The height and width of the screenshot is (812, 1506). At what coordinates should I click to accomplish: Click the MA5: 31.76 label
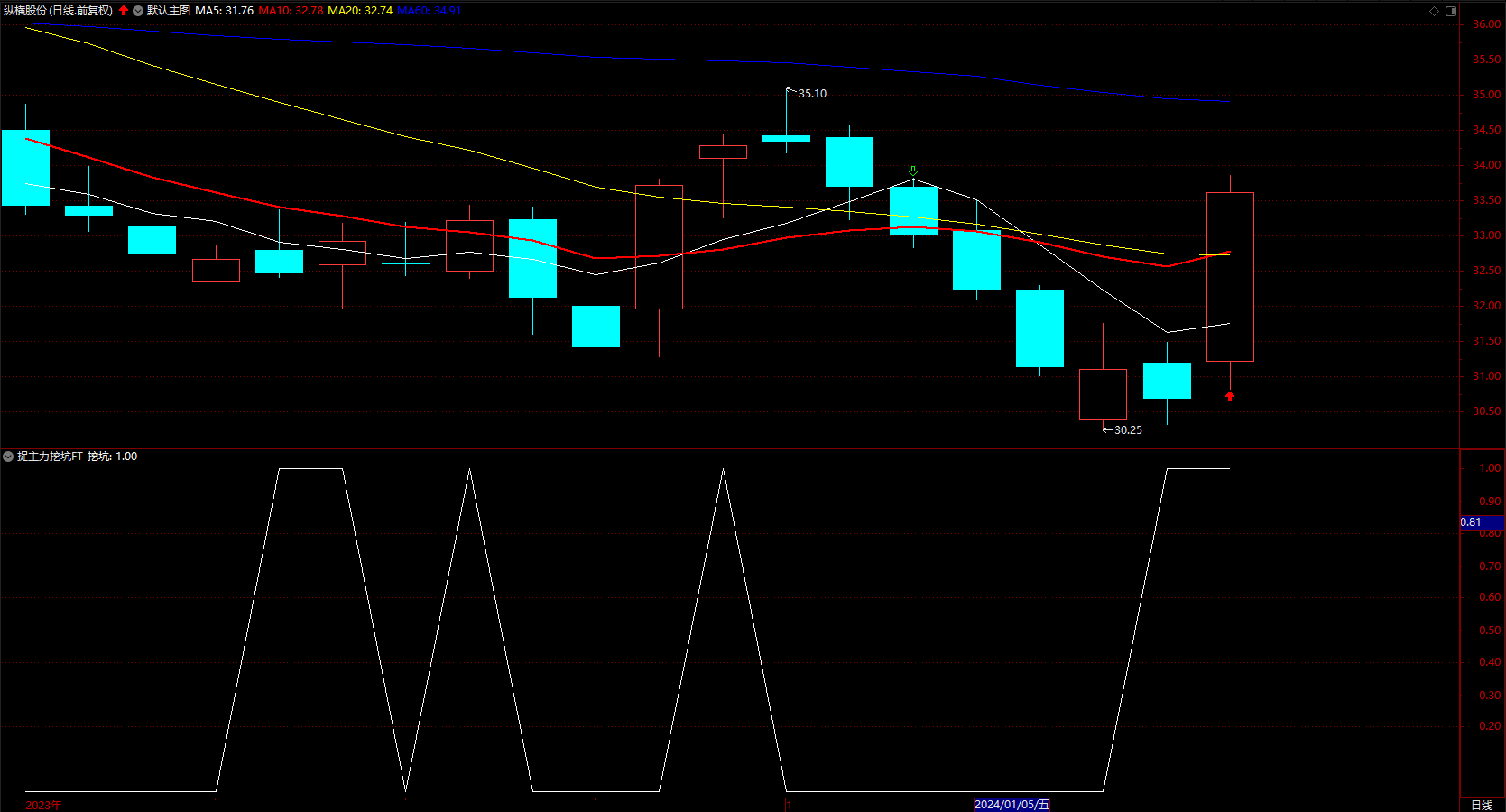[225, 11]
